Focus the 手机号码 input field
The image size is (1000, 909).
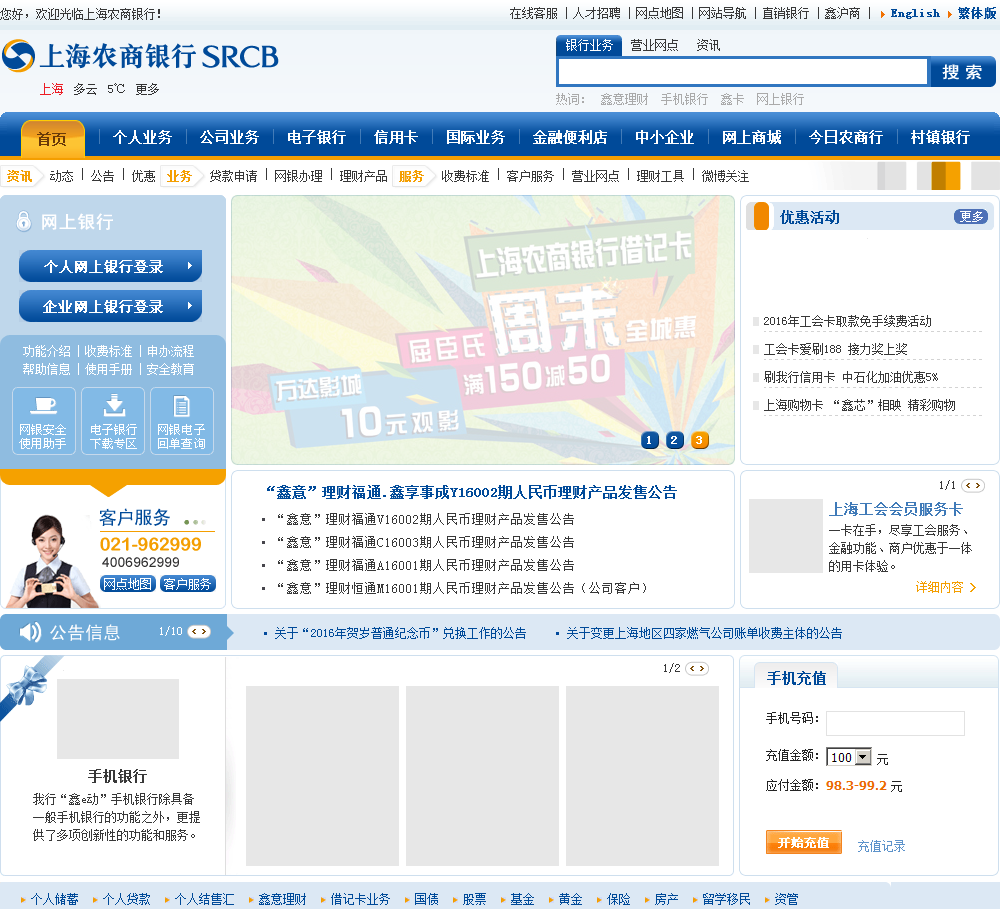coord(895,723)
